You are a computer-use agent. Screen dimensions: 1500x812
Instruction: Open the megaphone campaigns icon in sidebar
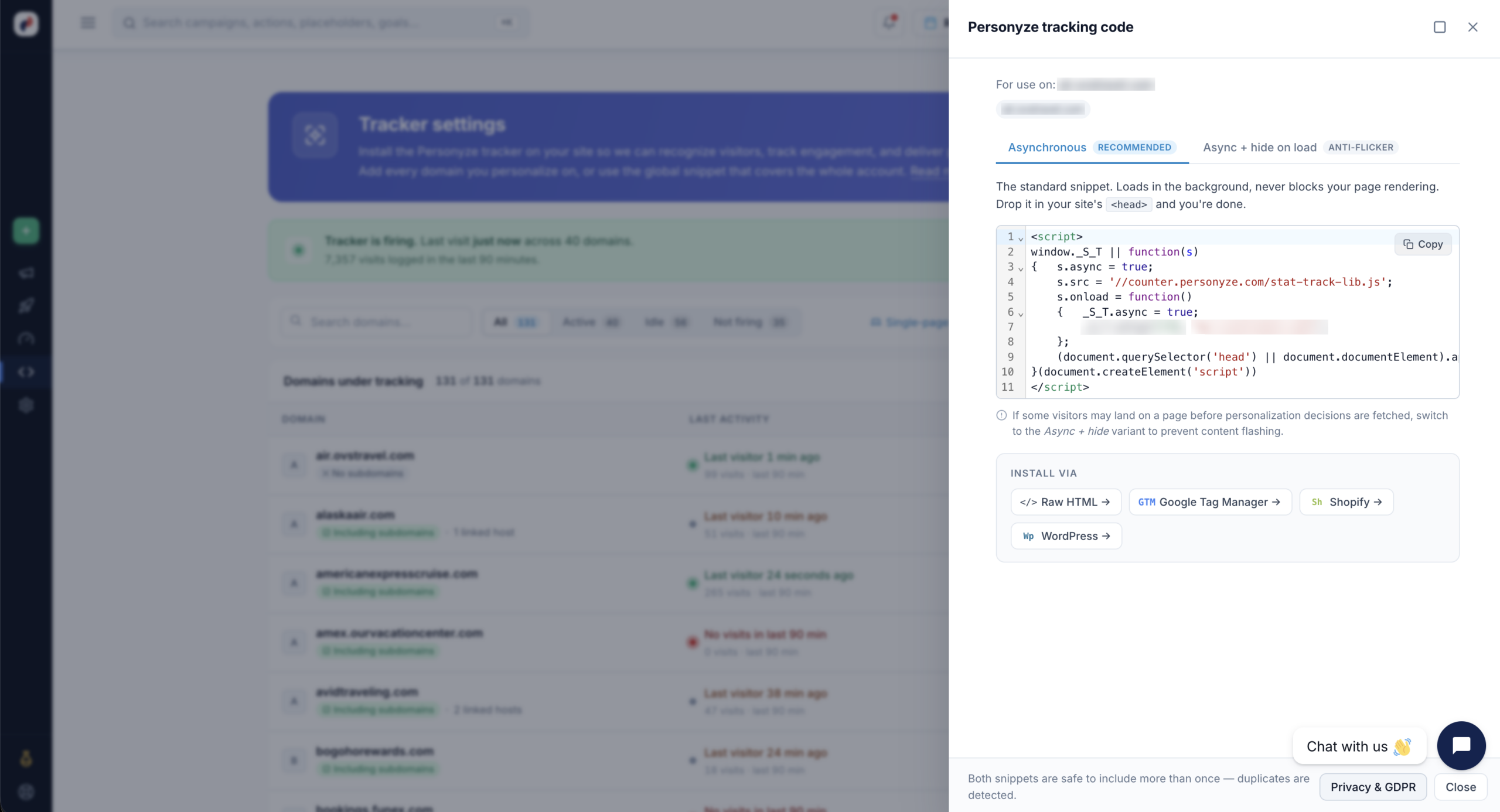tap(26, 273)
